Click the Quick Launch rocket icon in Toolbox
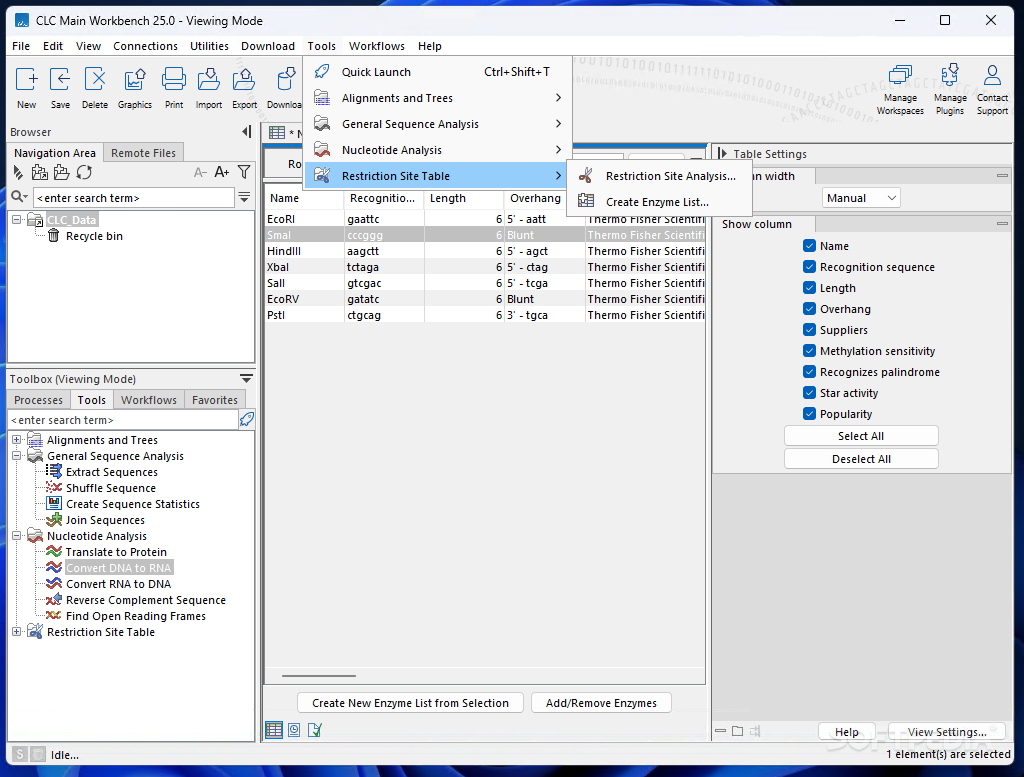Screen dimensions: 1024x777 pyautogui.click(x=247, y=419)
